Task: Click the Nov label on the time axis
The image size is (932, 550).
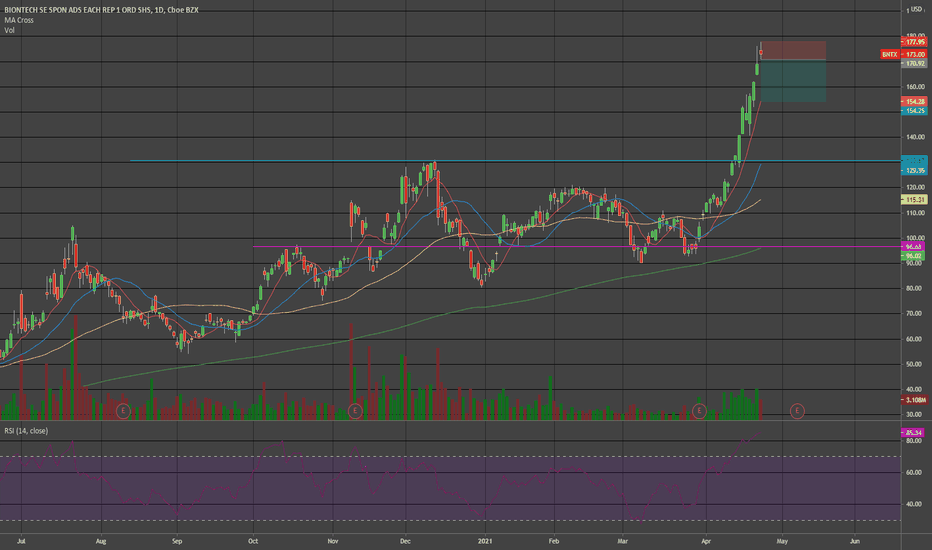Action: click(333, 542)
